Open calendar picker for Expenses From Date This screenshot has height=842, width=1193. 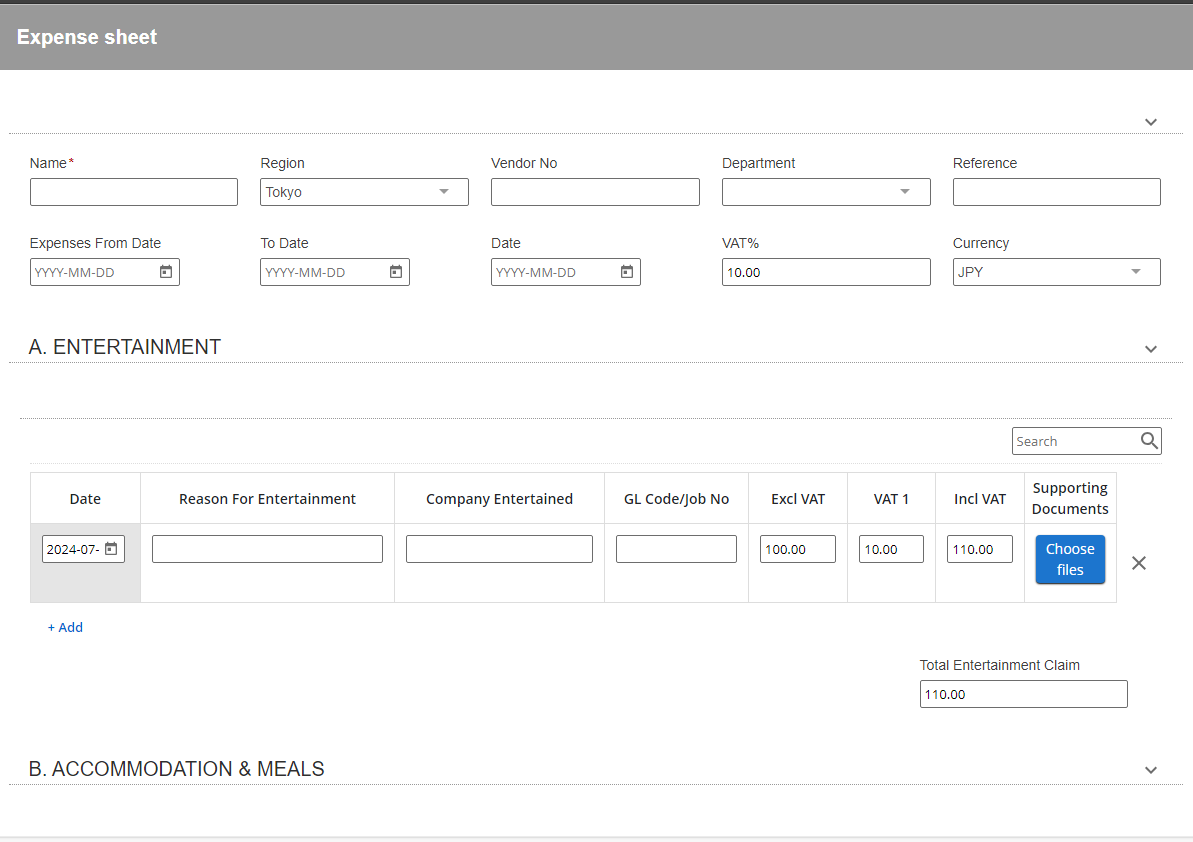pos(166,272)
